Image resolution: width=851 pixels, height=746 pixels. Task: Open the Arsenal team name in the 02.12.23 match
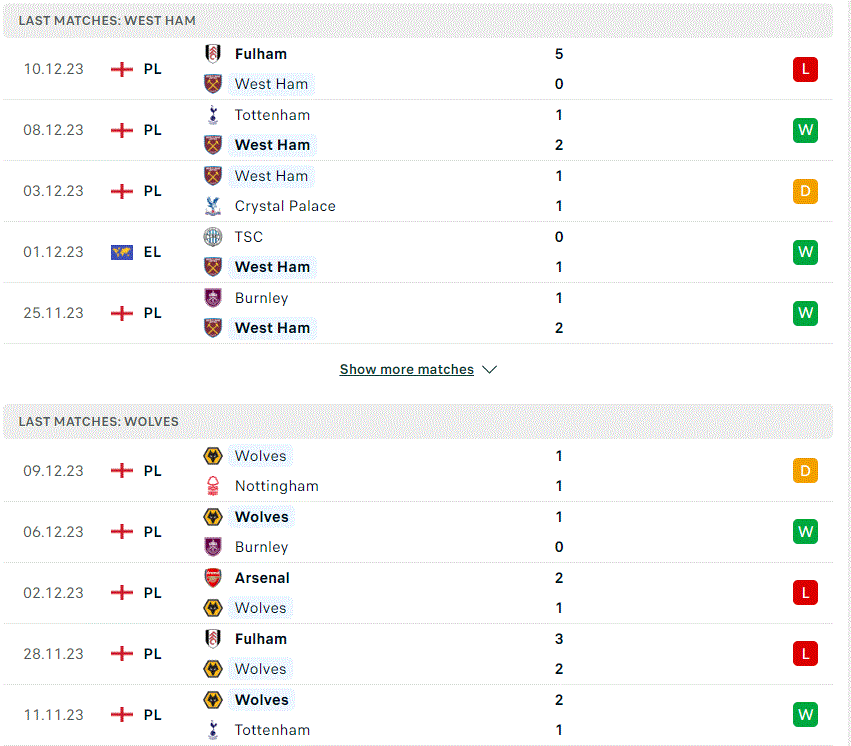click(x=262, y=578)
